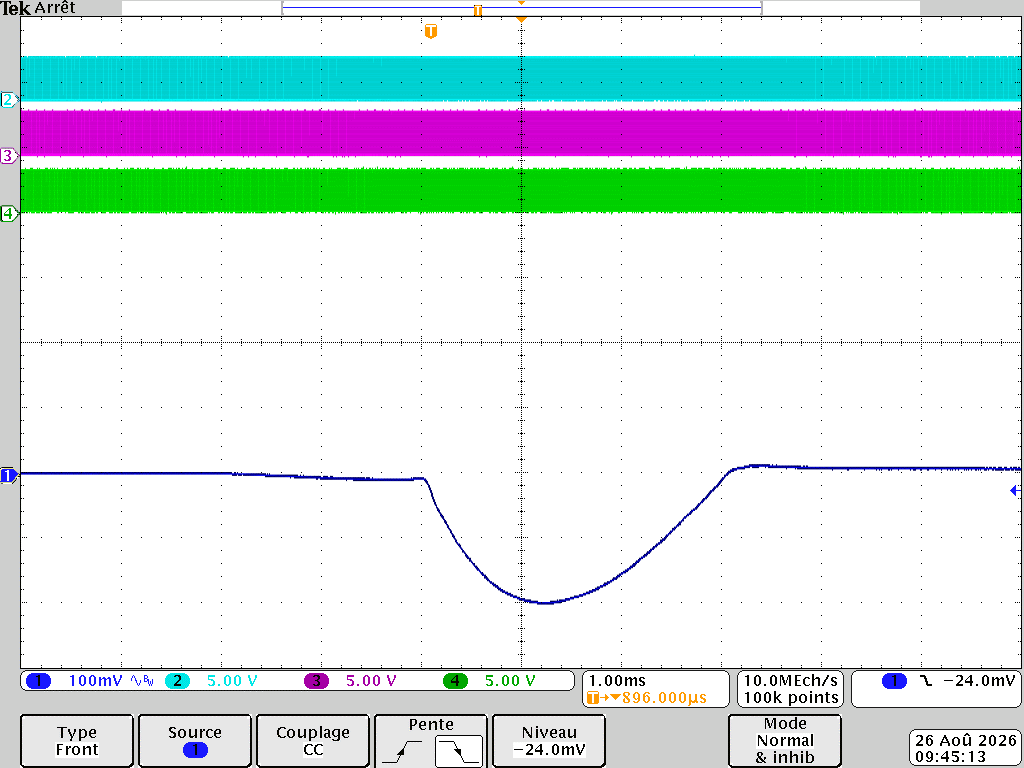
Task: Click the 100k points record length
Action: coord(790,697)
